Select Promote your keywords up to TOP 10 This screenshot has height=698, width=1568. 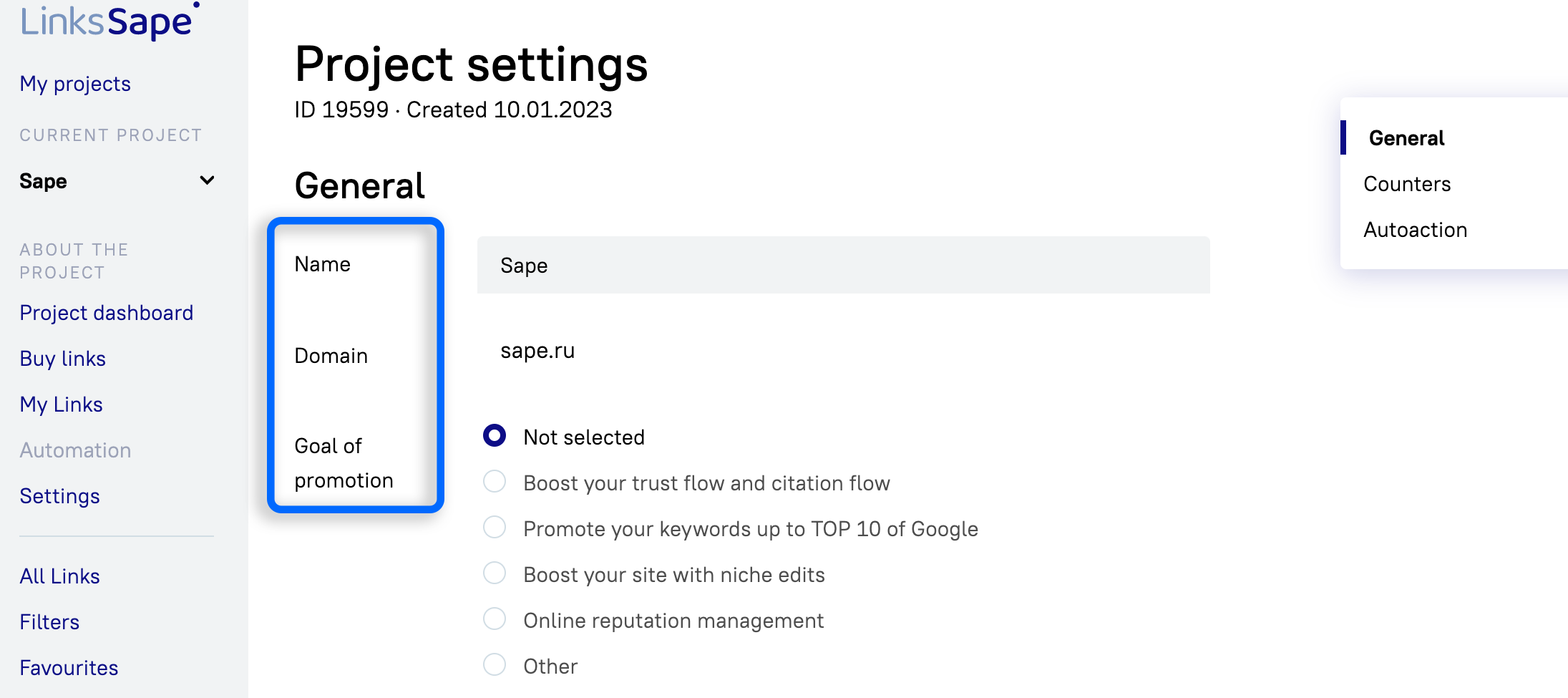point(495,528)
